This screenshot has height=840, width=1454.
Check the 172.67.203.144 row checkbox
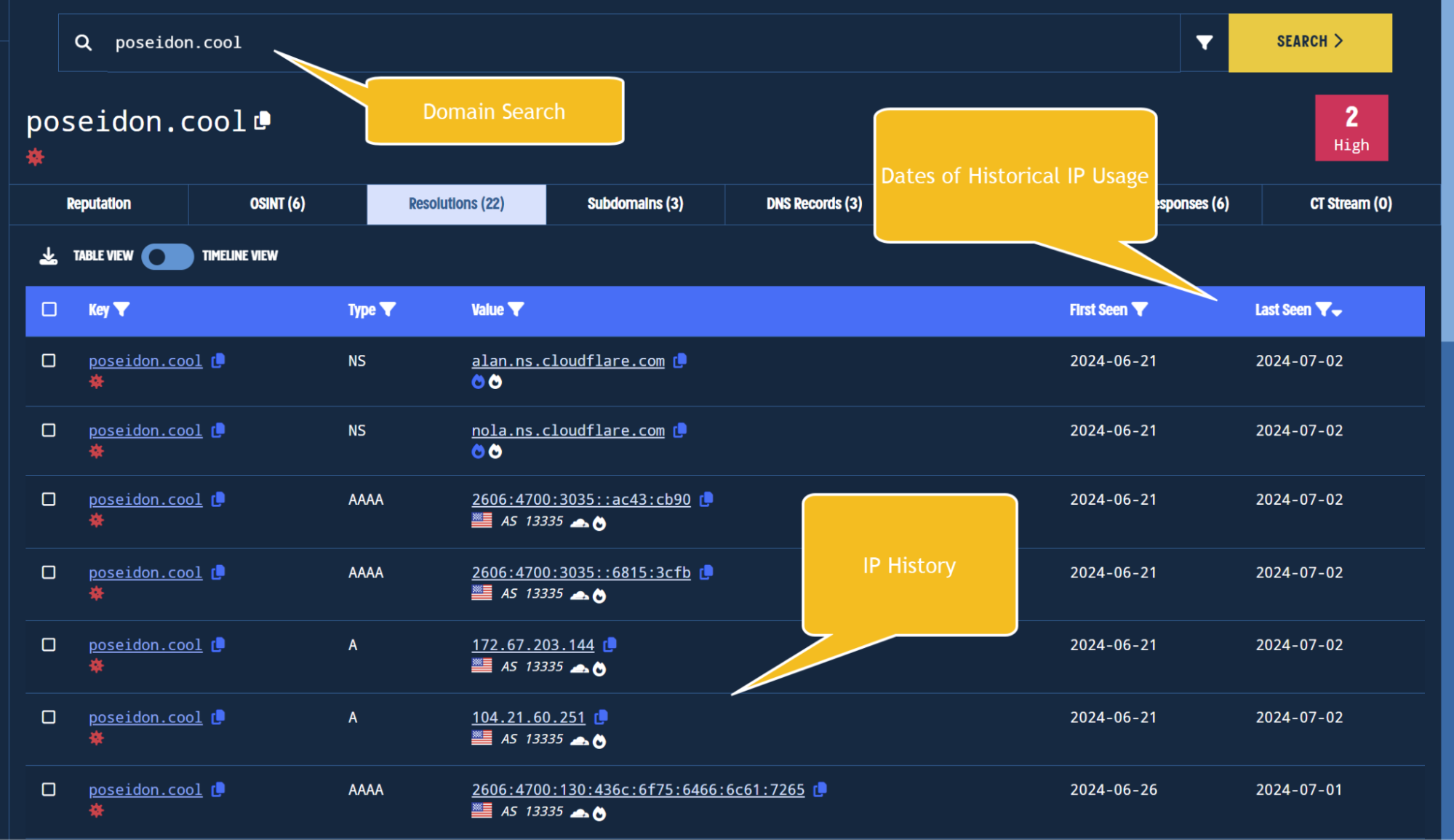49,645
